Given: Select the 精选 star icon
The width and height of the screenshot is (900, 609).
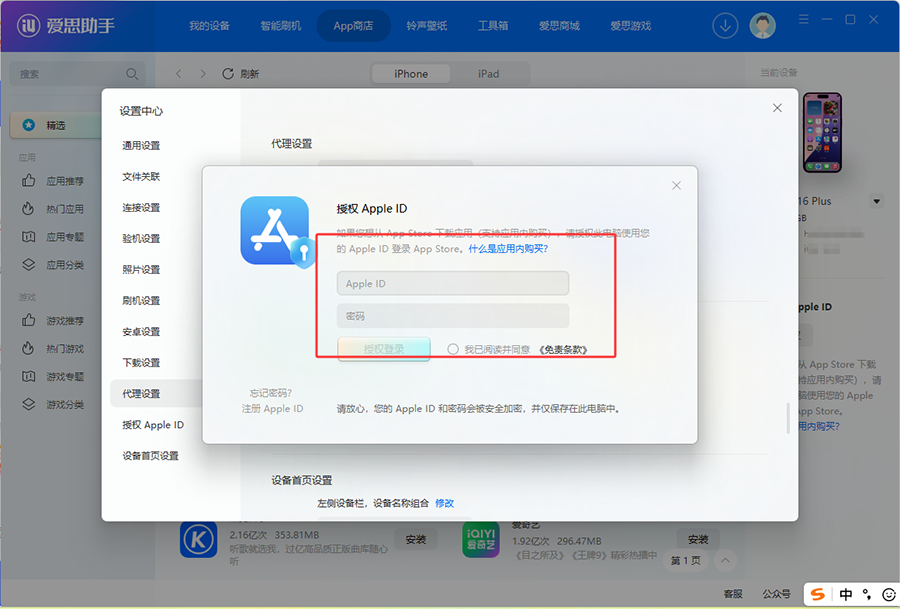Looking at the screenshot, I should (29, 125).
